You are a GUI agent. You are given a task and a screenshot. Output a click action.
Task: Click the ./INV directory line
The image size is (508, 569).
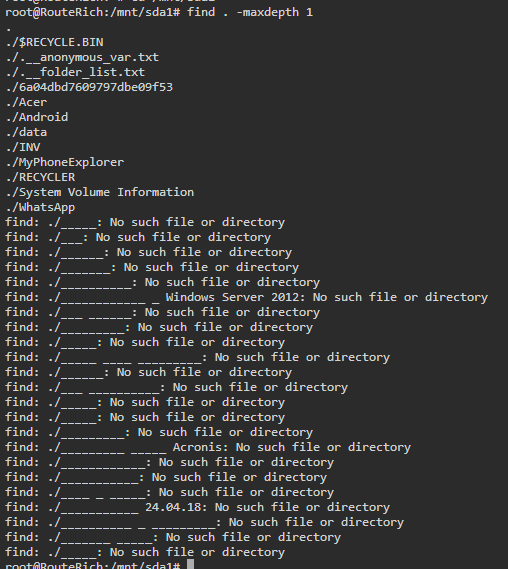pos(23,147)
